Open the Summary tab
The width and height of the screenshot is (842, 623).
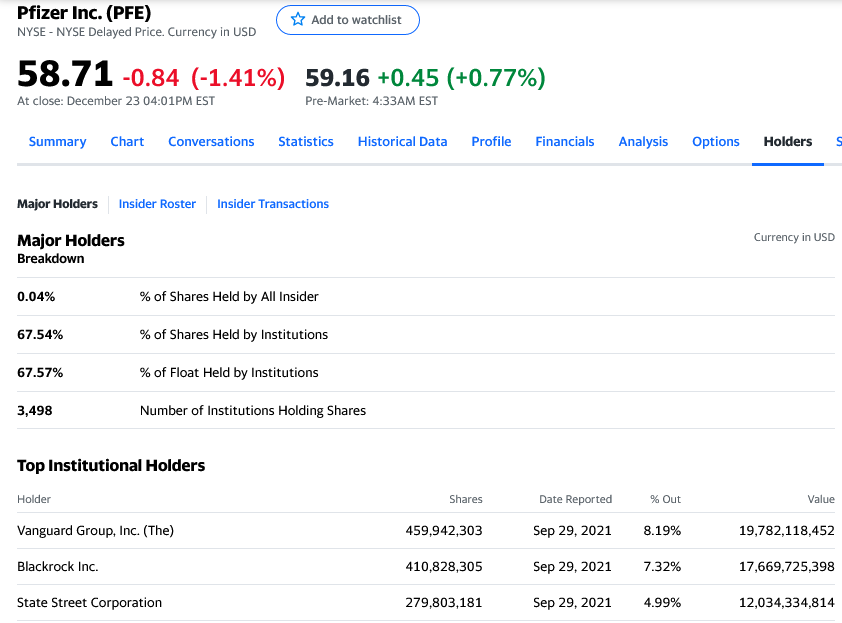(x=57, y=142)
